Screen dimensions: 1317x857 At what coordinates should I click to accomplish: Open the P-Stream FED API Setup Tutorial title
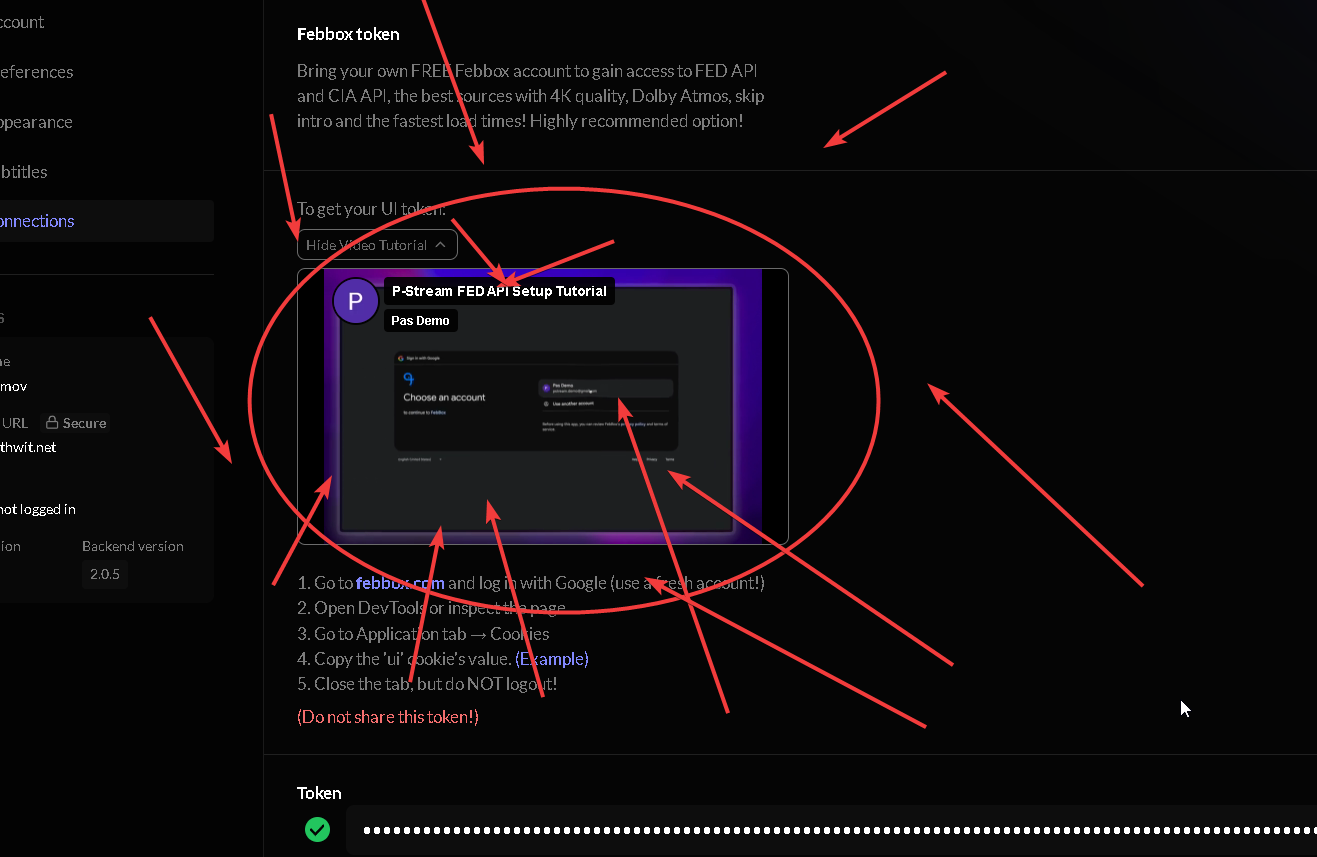pyautogui.click(x=499, y=291)
